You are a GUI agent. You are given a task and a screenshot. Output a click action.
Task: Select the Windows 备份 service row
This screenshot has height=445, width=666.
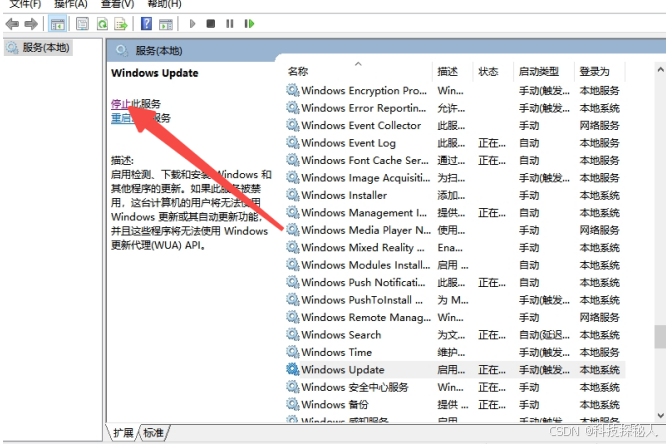(x=454, y=405)
